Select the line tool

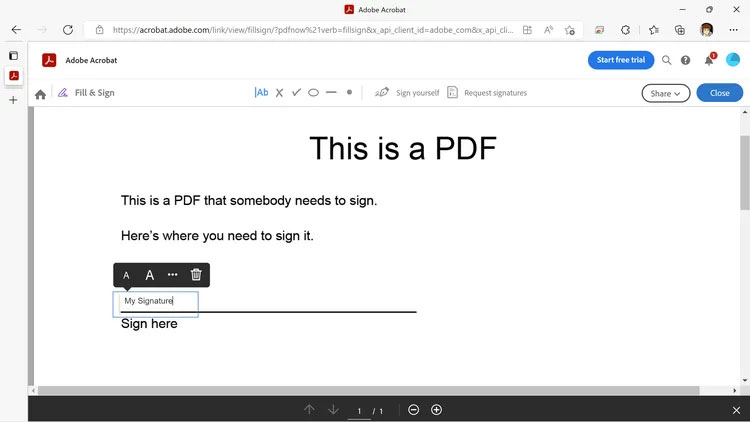pyautogui.click(x=331, y=93)
